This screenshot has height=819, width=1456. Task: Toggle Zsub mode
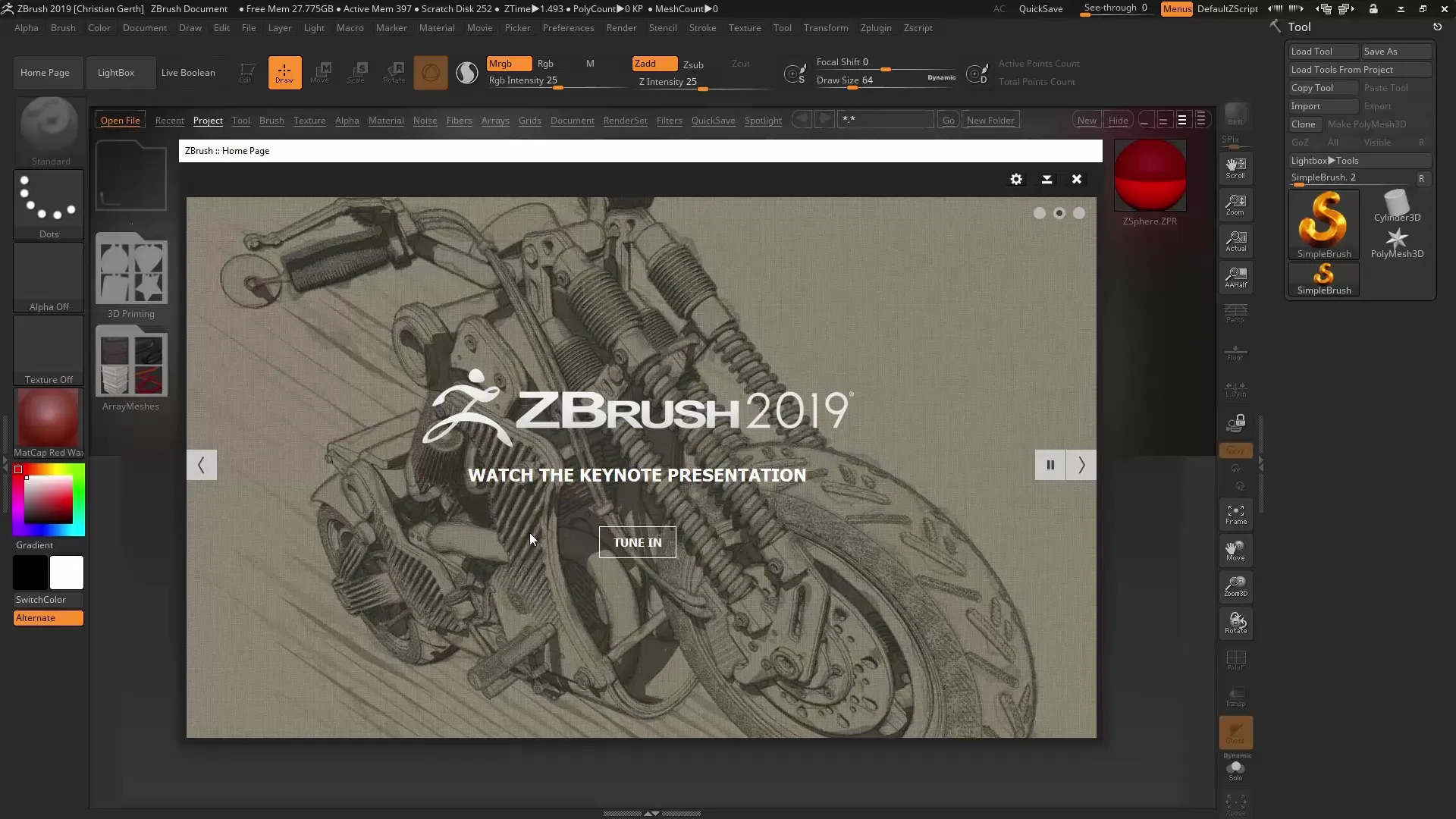pos(693,64)
